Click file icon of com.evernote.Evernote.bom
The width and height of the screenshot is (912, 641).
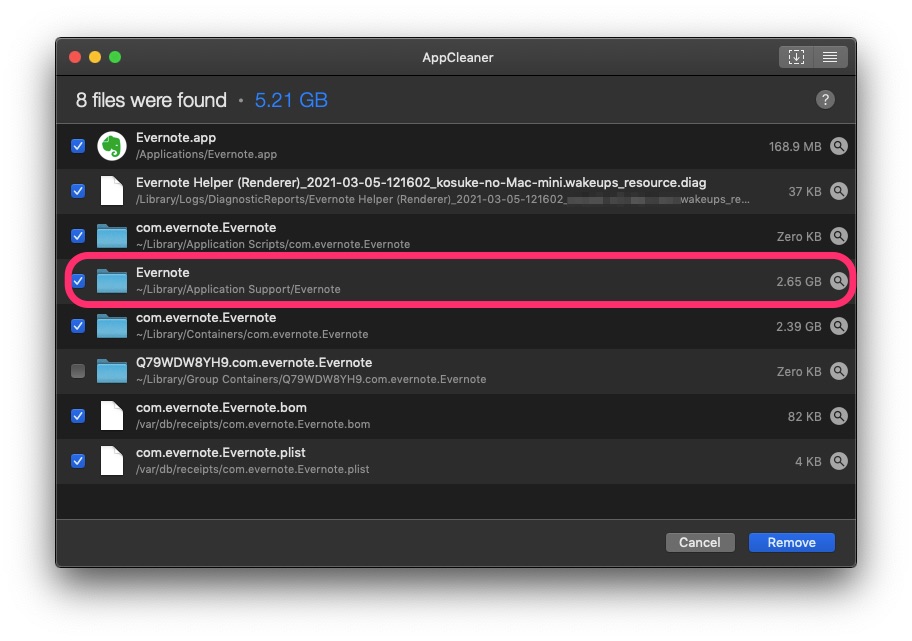tap(112, 416)
